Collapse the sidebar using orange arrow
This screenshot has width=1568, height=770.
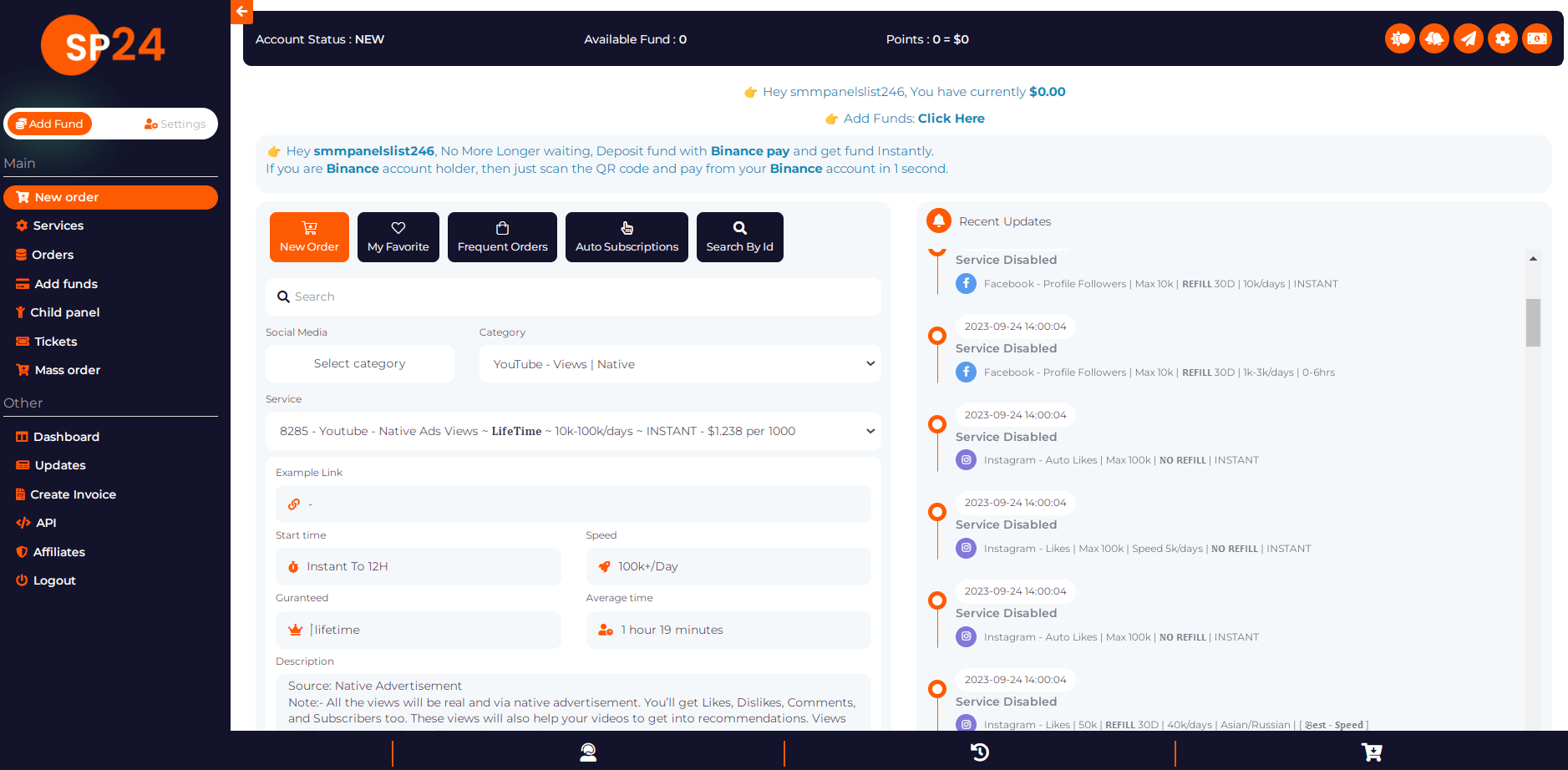pos(241,12)
